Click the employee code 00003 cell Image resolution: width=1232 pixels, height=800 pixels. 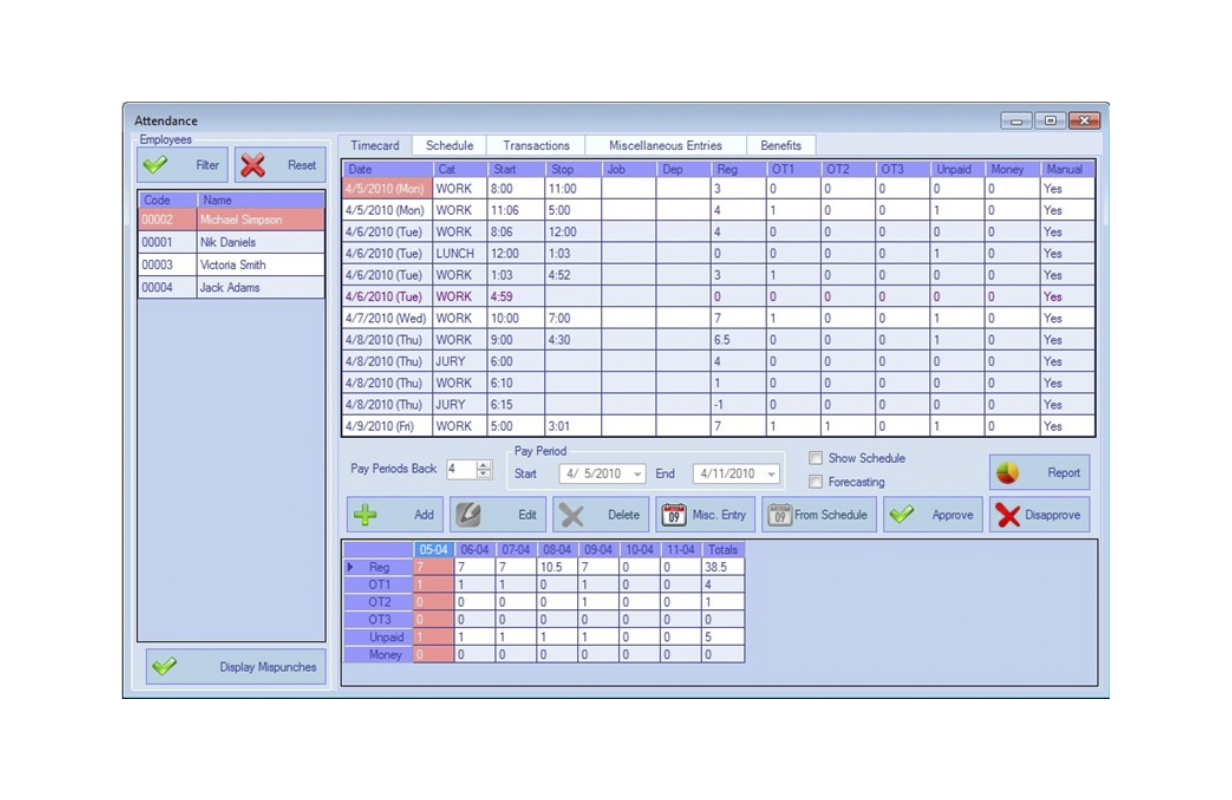coord(167,265)
